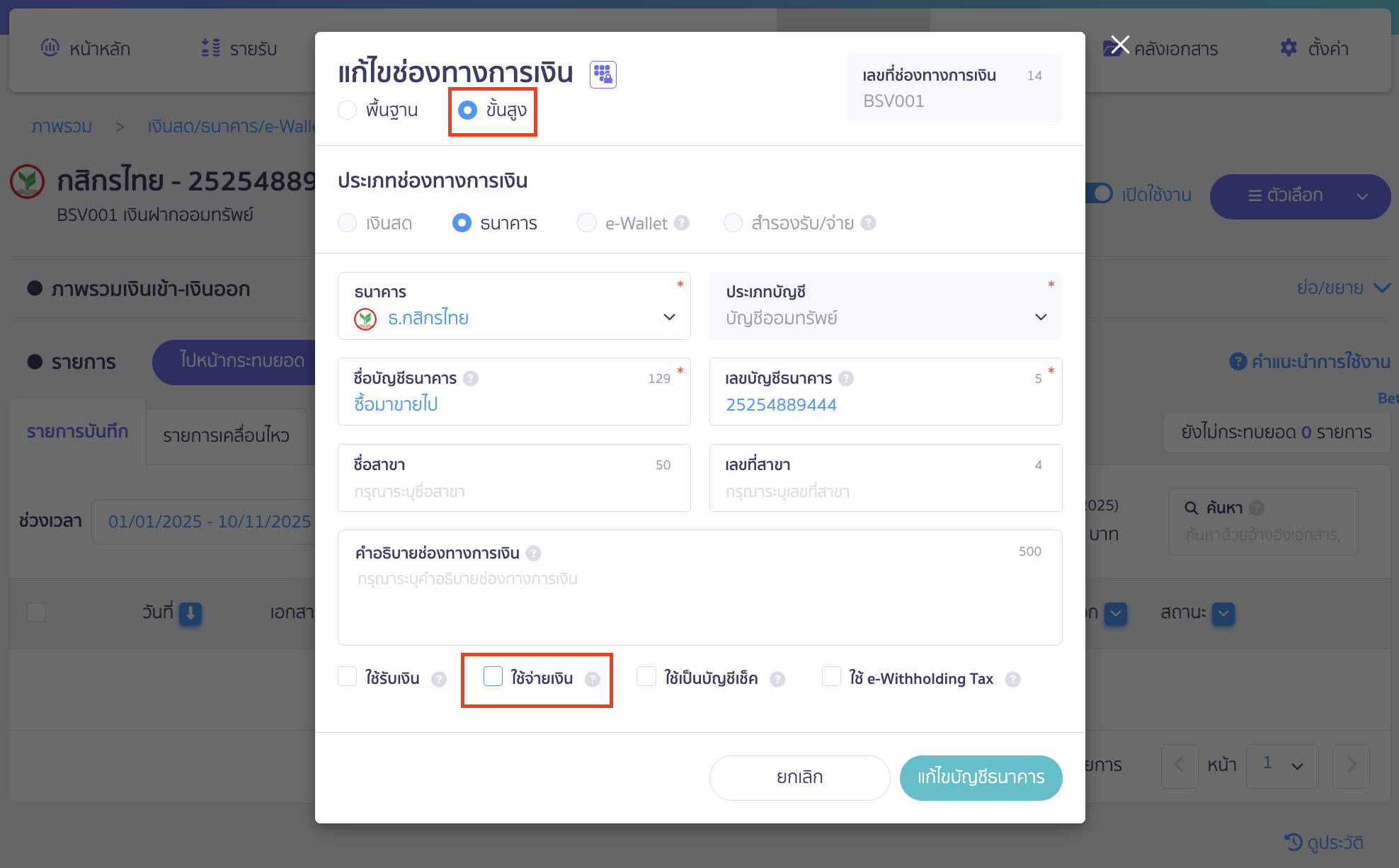Click the แก้ไขบัญชีธนาคาร button
The image size is (1399, 868).
tap(981, 777)
